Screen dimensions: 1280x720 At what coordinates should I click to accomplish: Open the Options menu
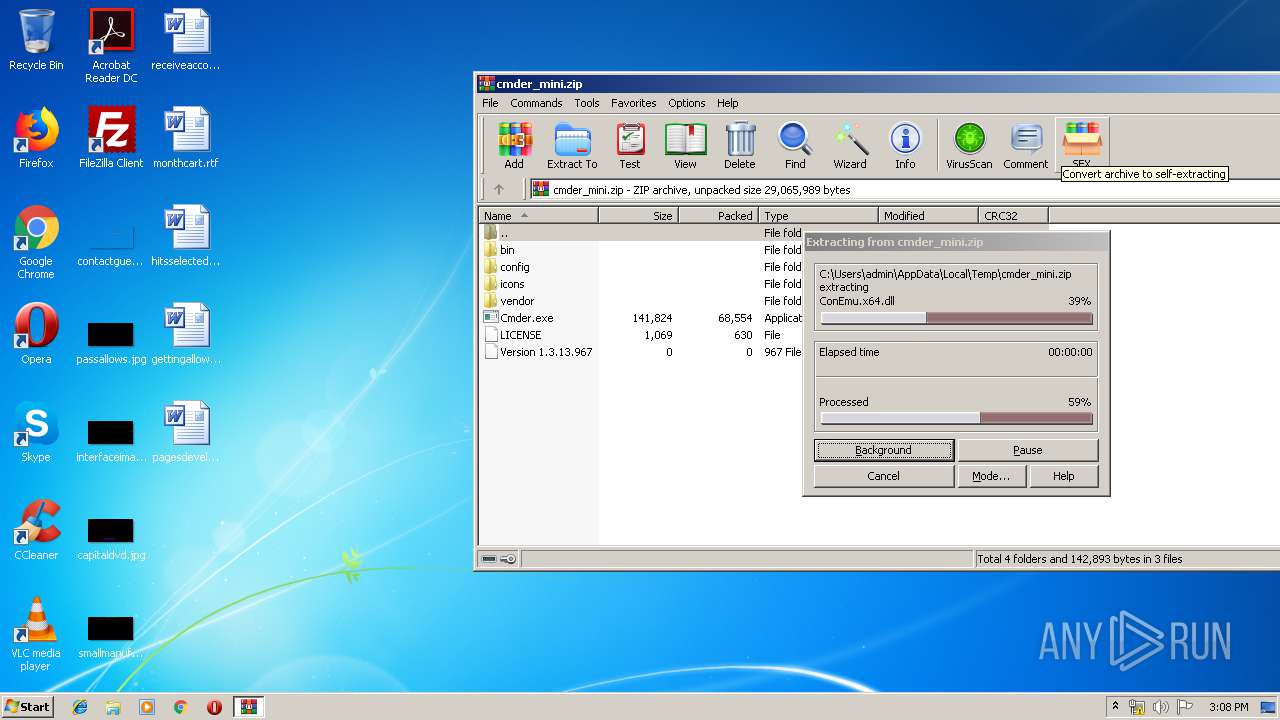point(687,103)
